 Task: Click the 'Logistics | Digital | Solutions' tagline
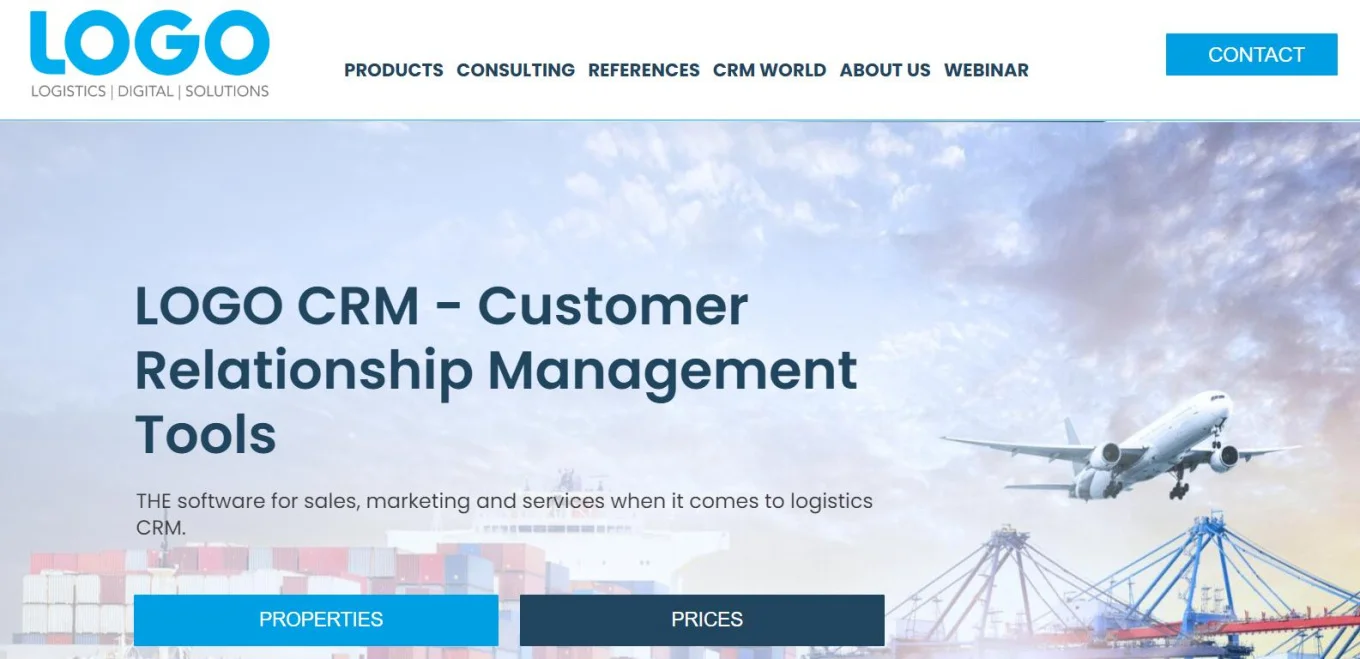(150, 91)
